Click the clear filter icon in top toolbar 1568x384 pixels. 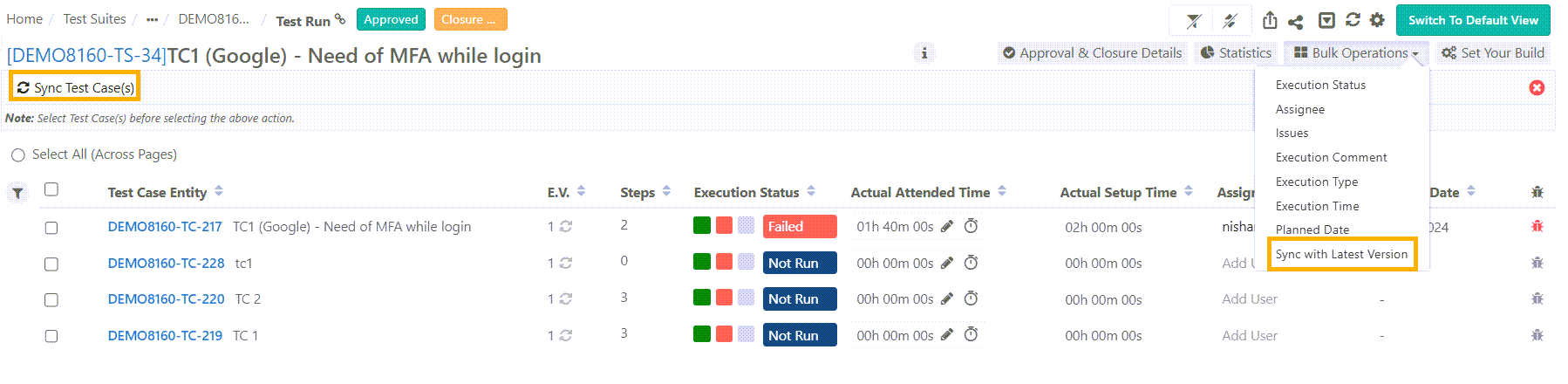click(x=1193, y=20)
